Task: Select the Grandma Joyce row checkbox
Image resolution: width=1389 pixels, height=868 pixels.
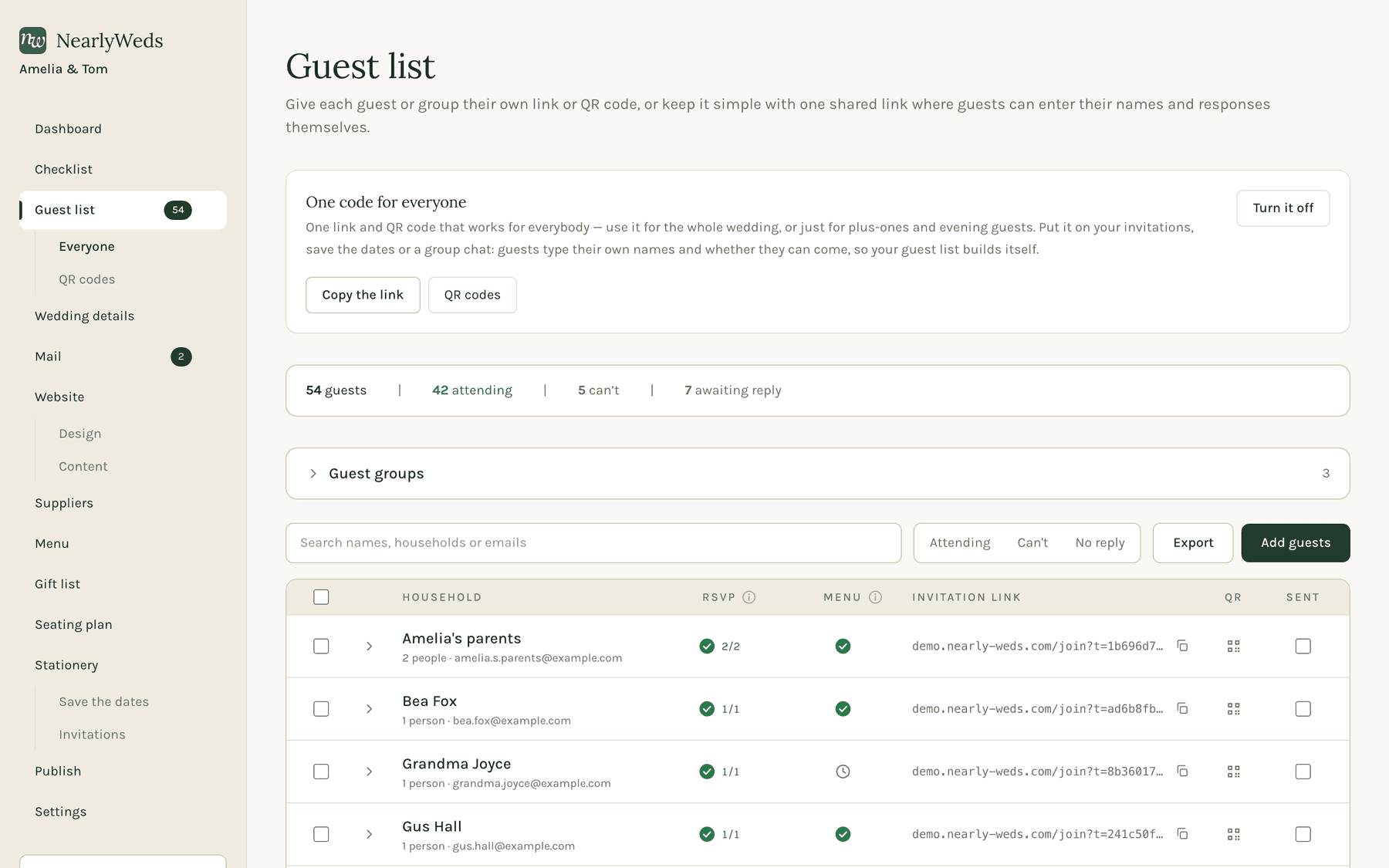Action: (x=321, y=771)
